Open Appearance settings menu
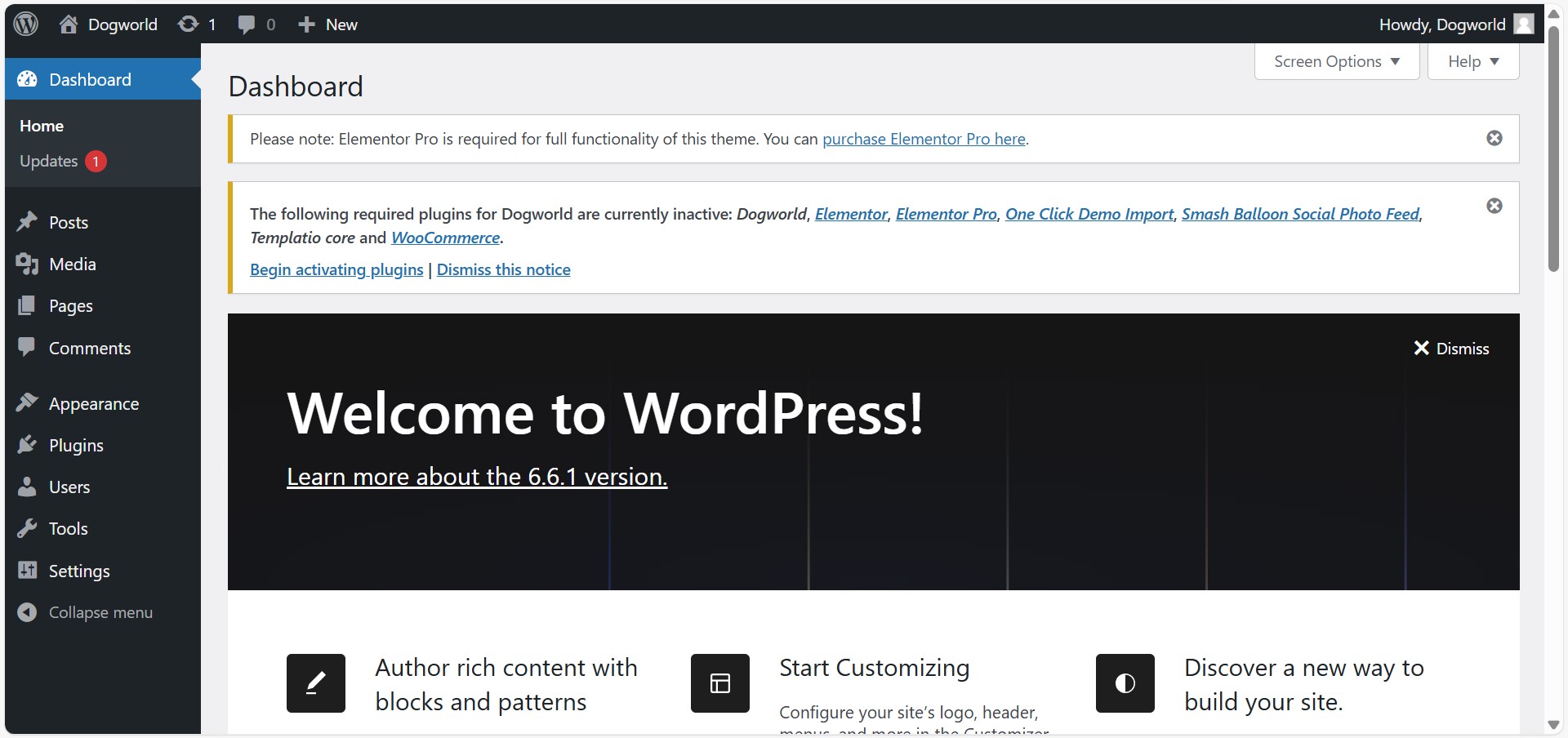This screenshot has height=738, width=1568. (x=94, y=404)
